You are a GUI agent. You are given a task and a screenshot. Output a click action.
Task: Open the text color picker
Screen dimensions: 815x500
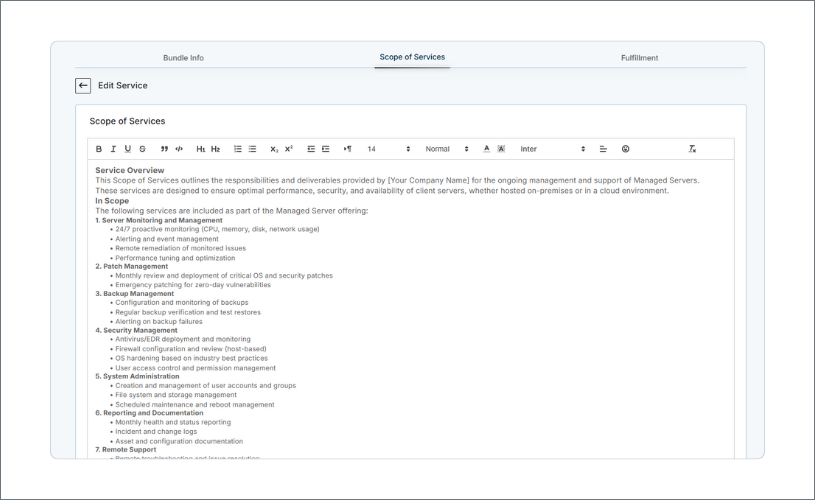487,149
